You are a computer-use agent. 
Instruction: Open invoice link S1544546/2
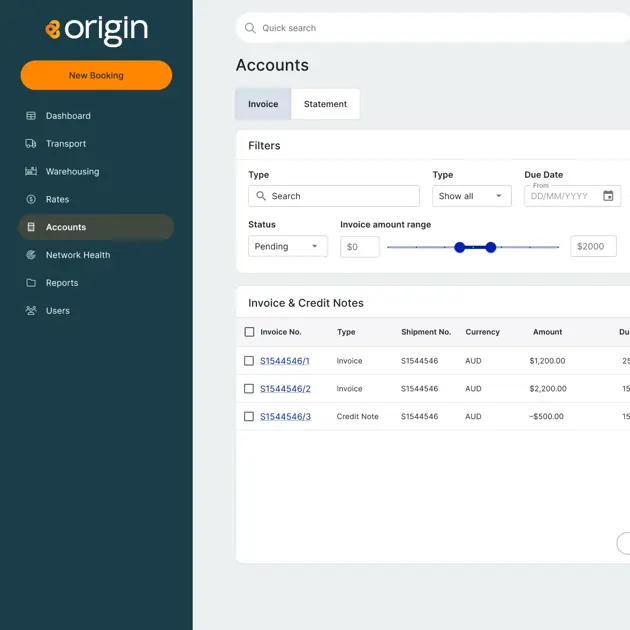point(285,389)
